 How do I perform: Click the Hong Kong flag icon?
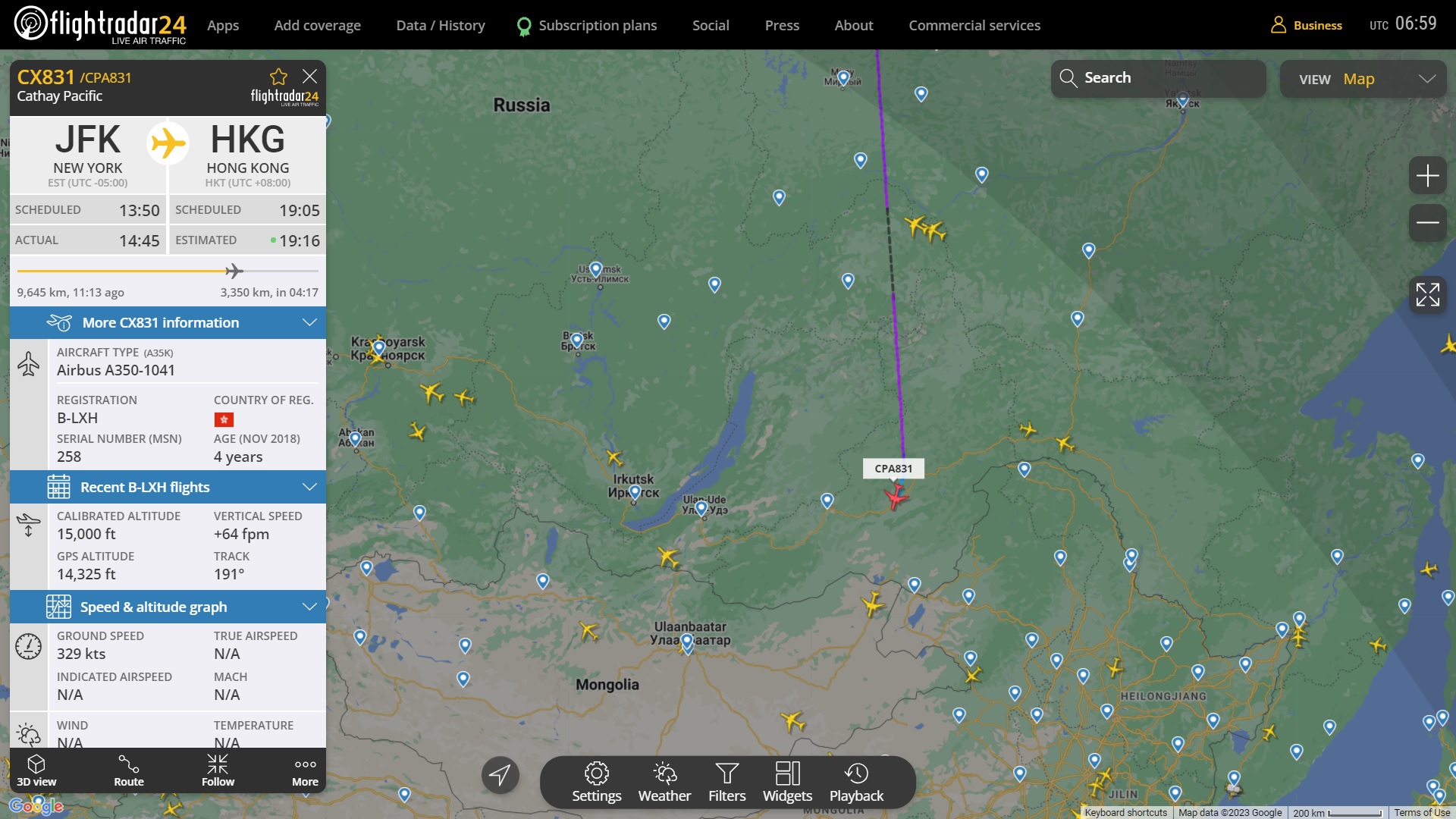pyautogui.click(x=224, y=419)
